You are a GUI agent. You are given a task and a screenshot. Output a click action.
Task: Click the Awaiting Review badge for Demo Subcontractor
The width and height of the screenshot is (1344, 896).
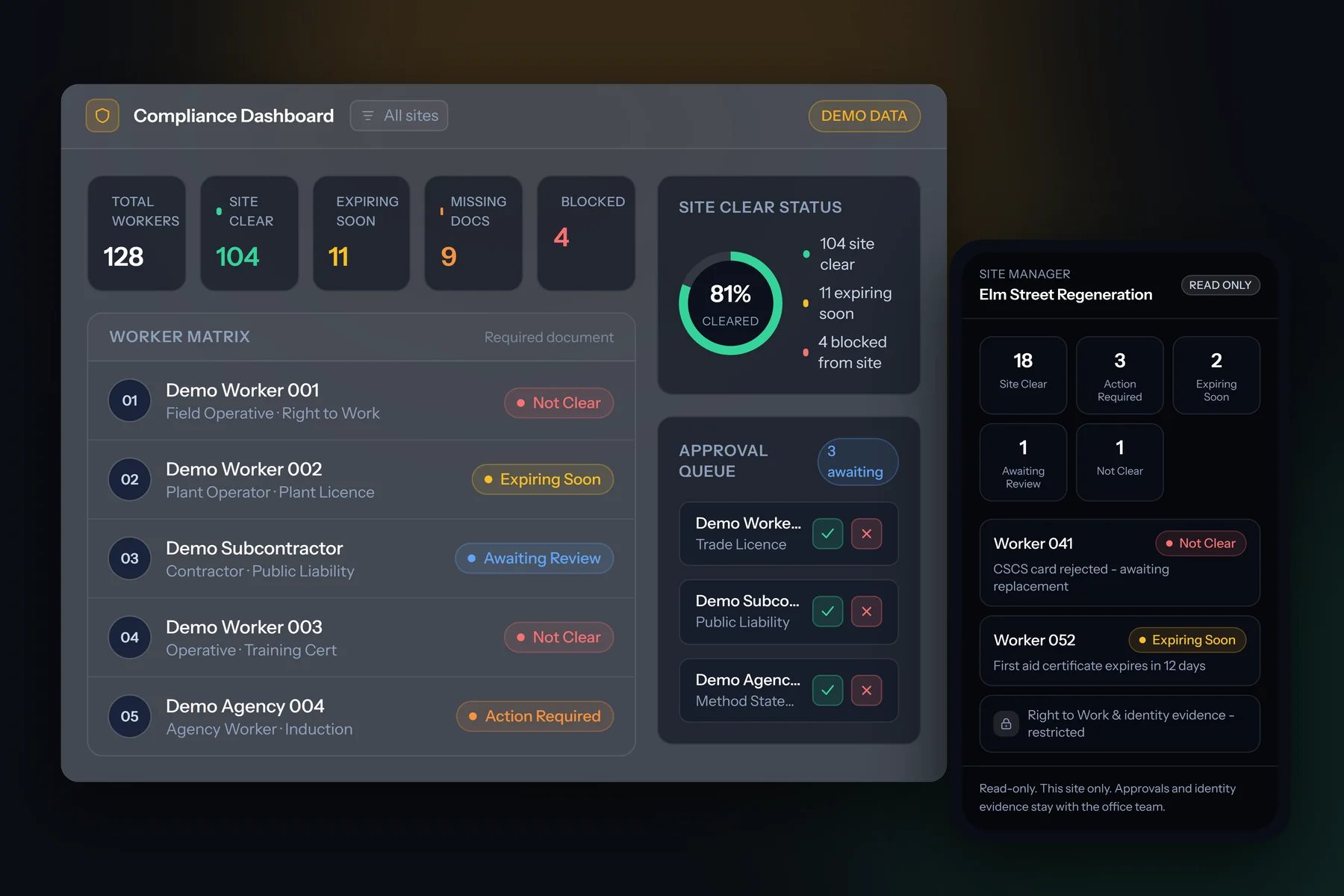pos(535,559)
